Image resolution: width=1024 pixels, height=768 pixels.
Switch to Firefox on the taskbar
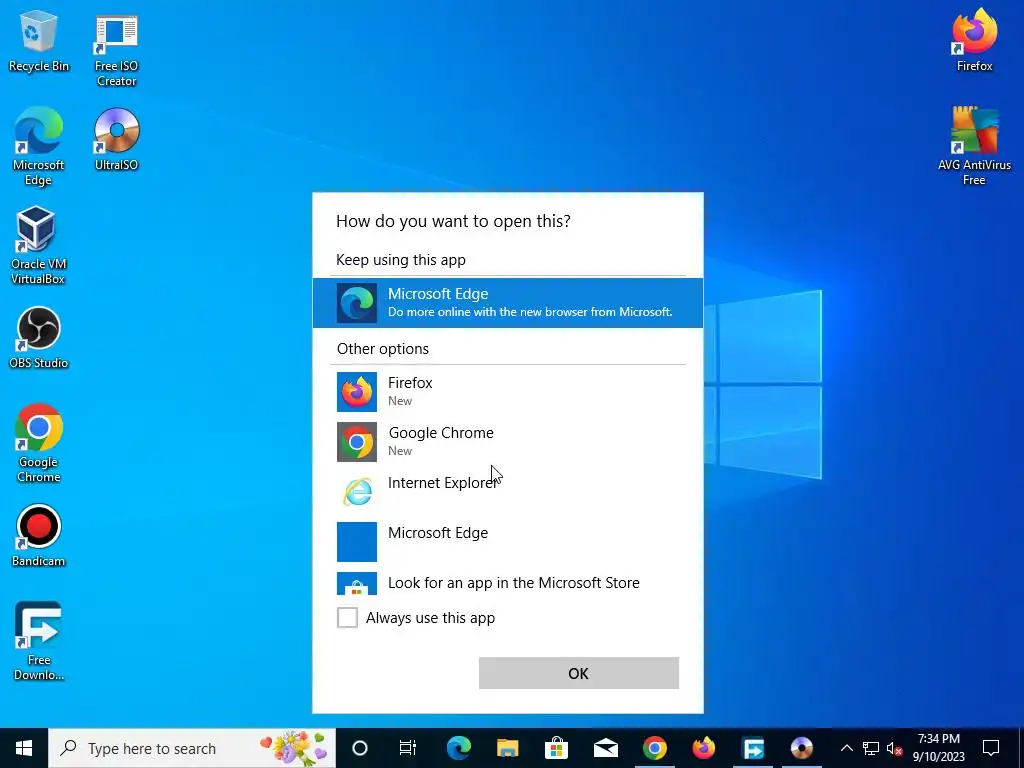pos(703,748)
